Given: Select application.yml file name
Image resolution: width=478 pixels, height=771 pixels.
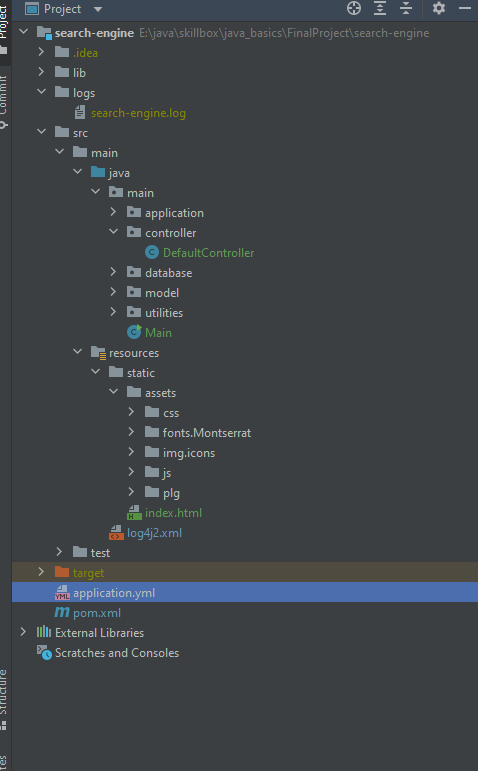Looking at the screenshot, I should coord(114,593).
